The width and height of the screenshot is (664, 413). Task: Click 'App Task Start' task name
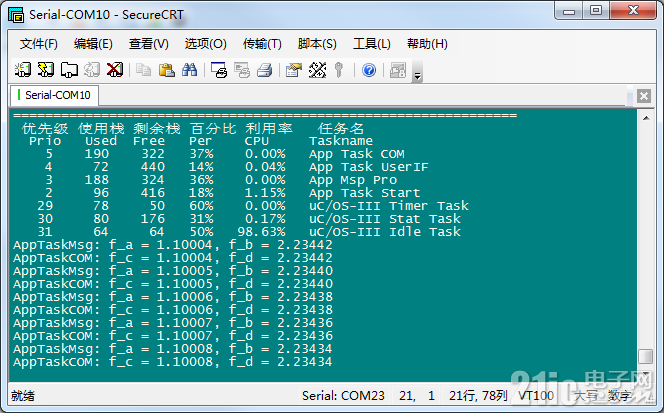pos(364,193)
